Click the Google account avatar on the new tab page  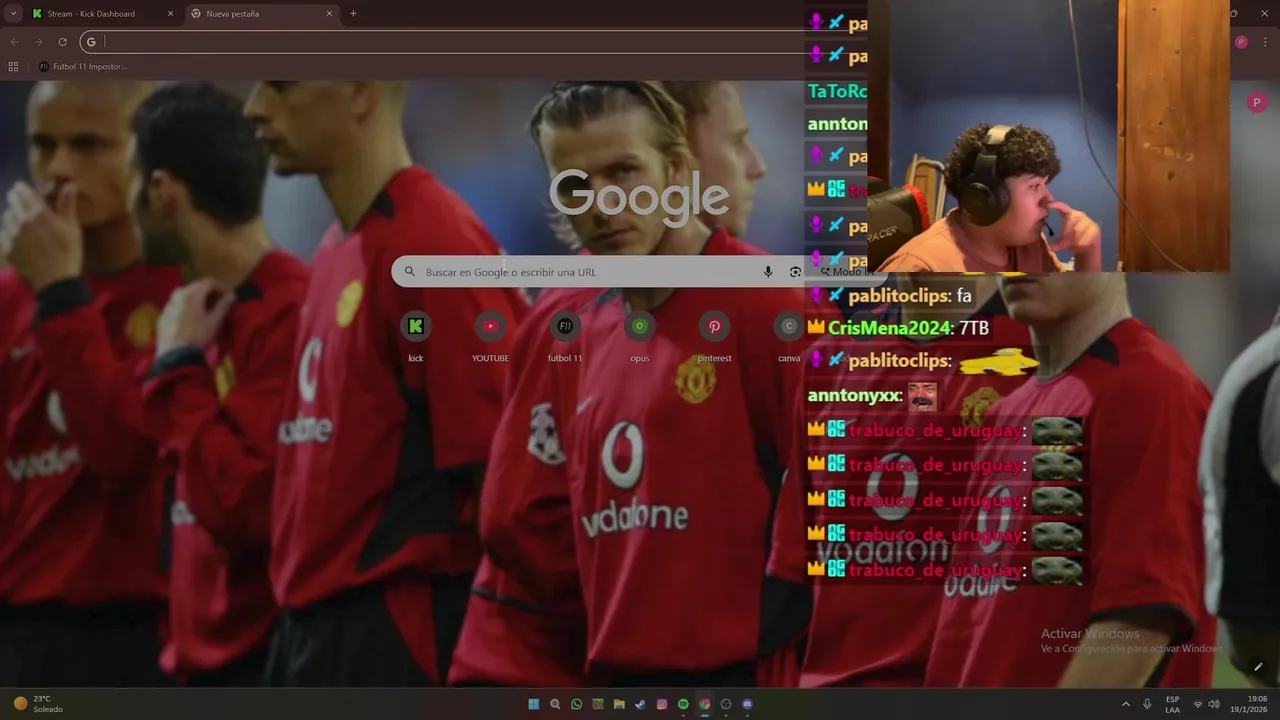pyautogui.click(x=1257, y=103)
